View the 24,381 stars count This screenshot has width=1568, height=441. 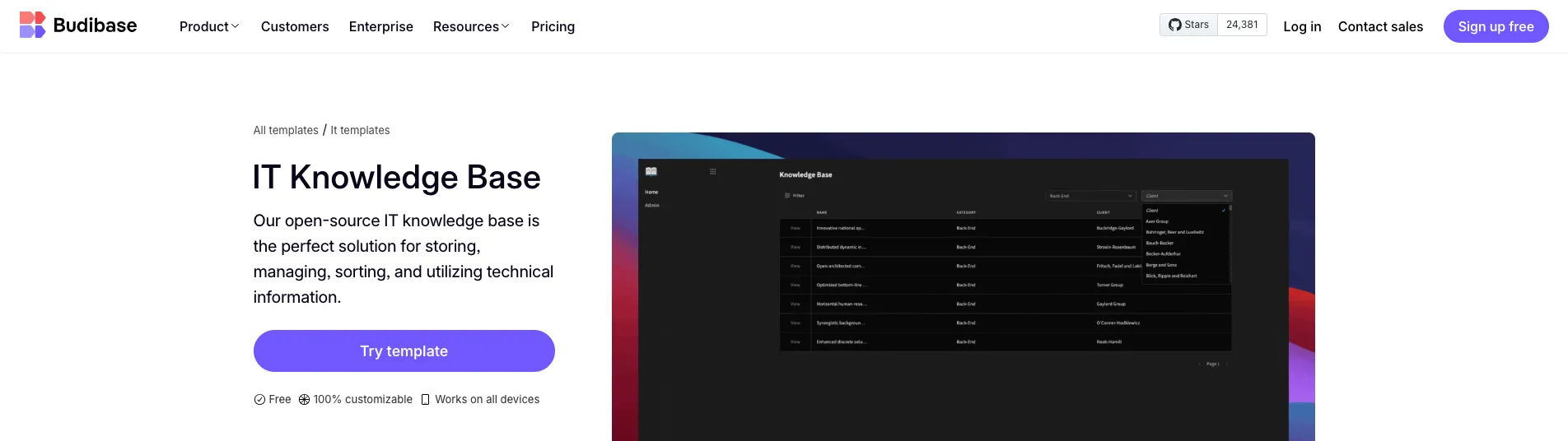coord(1242,25)
